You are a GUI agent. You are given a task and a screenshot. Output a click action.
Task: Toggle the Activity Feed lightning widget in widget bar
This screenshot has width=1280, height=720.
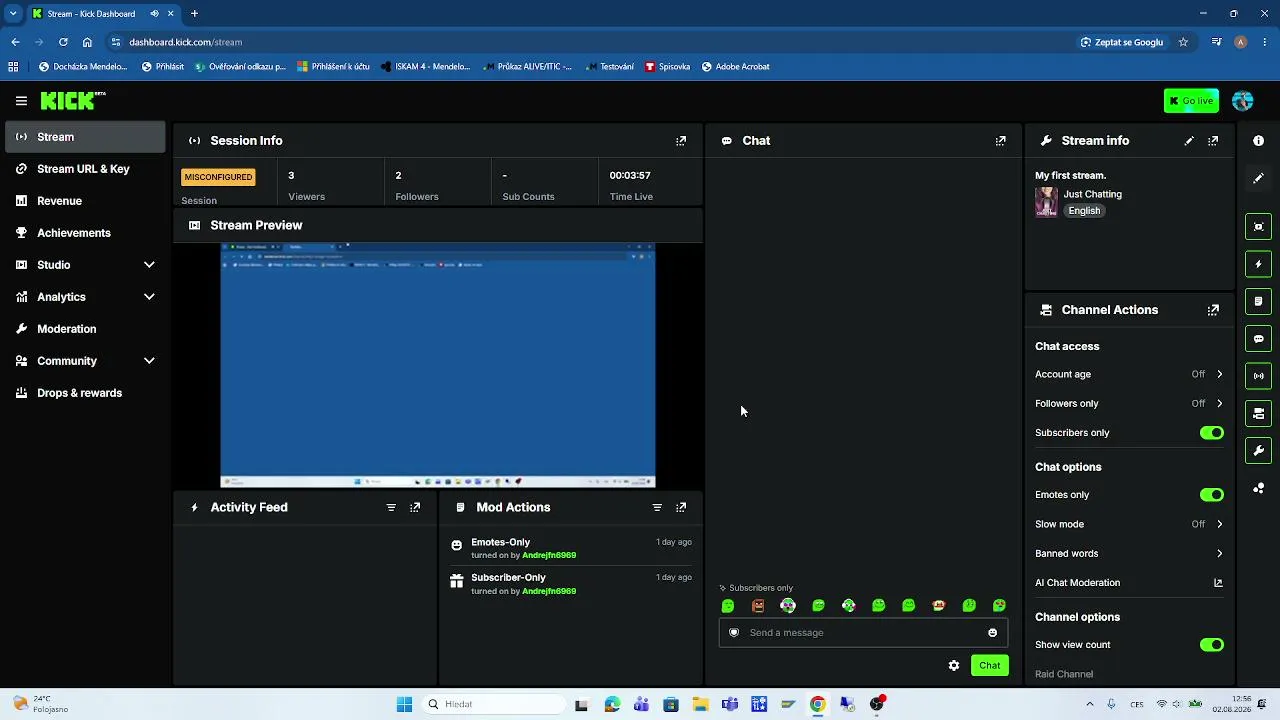click(1258, 264)
